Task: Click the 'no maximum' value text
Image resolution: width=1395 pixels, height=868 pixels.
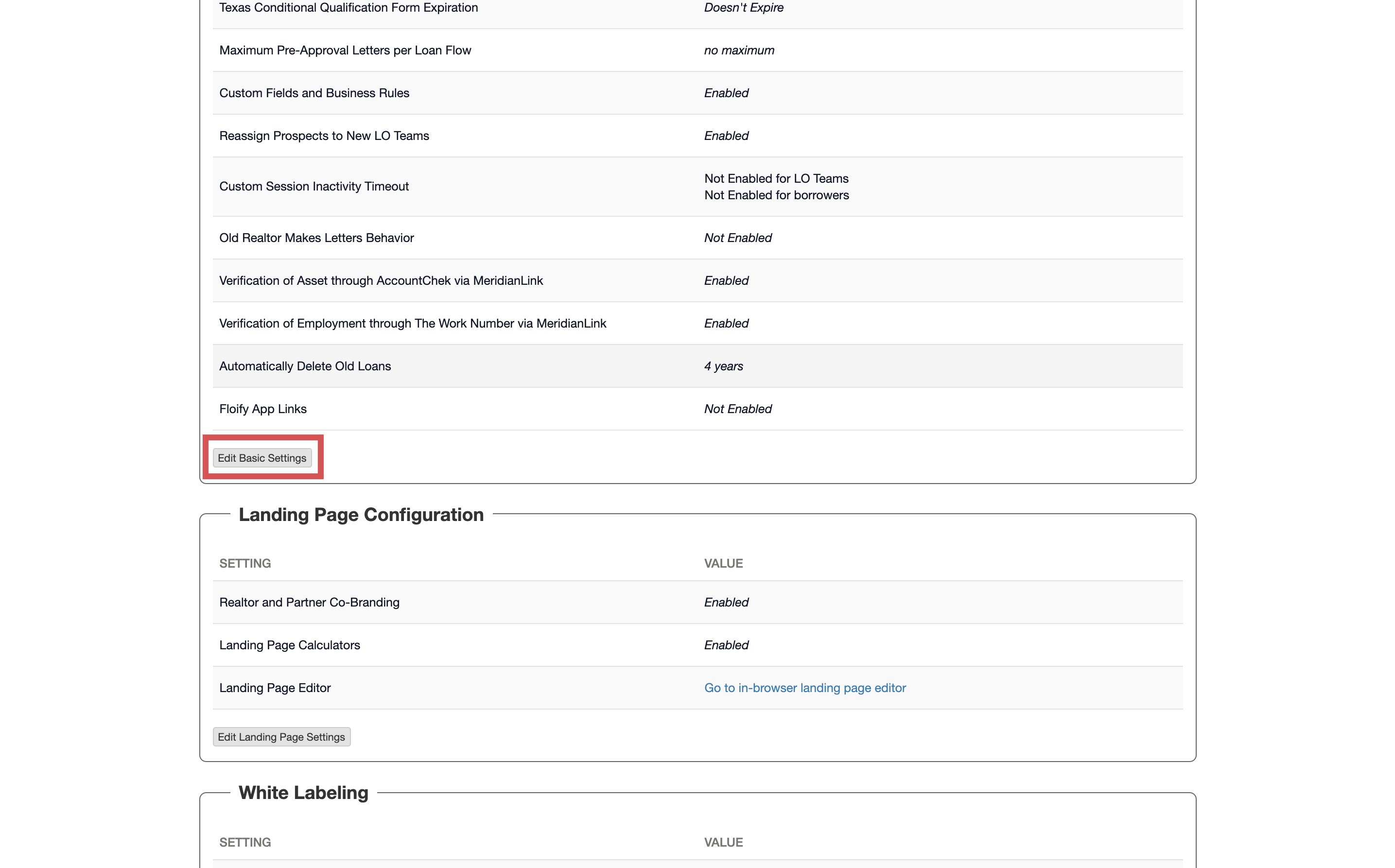Action: [739, 51]
